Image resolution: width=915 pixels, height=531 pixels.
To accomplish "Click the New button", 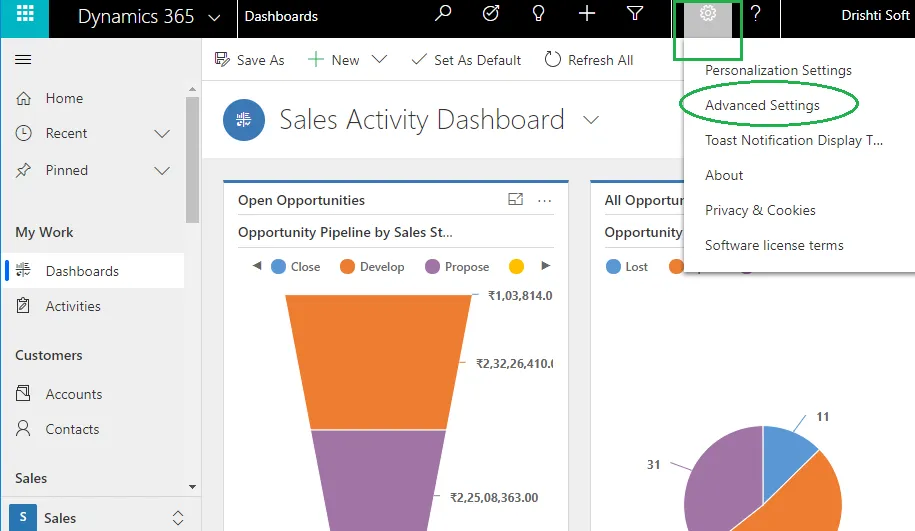I will pyautogui.click(x=334, y=60).
